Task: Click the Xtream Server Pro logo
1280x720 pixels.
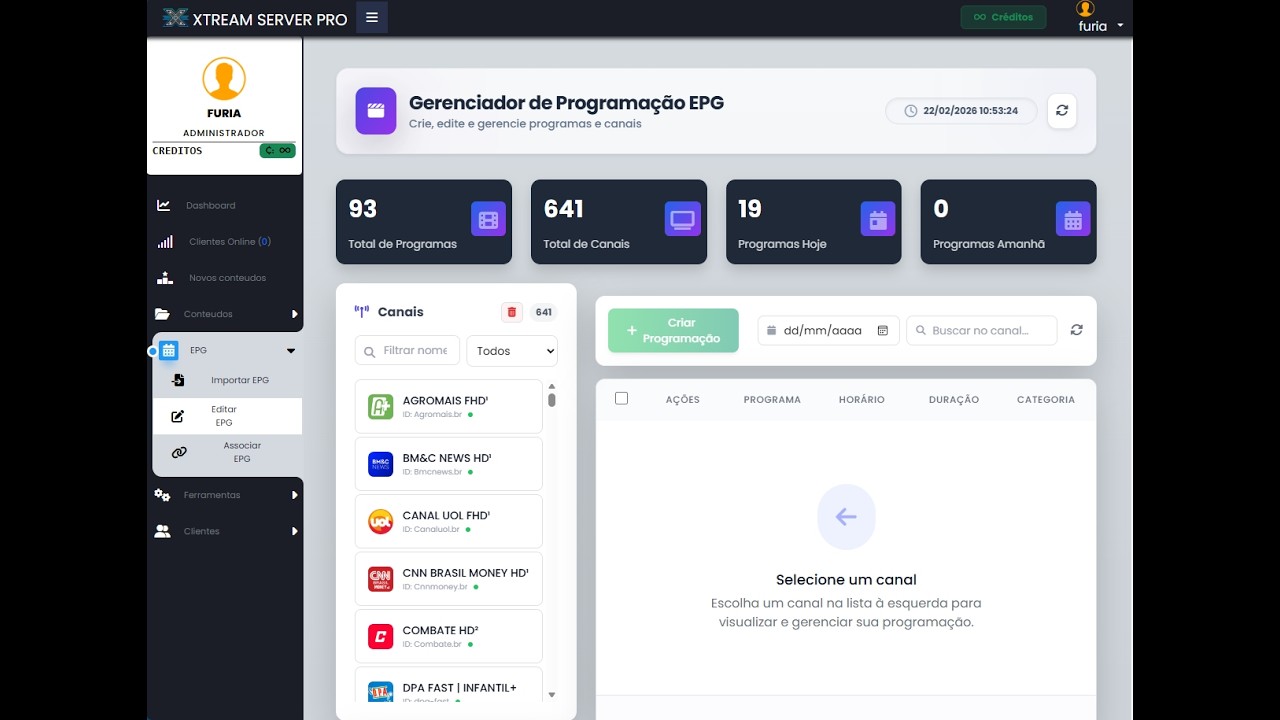Action: tap(255, 18)
